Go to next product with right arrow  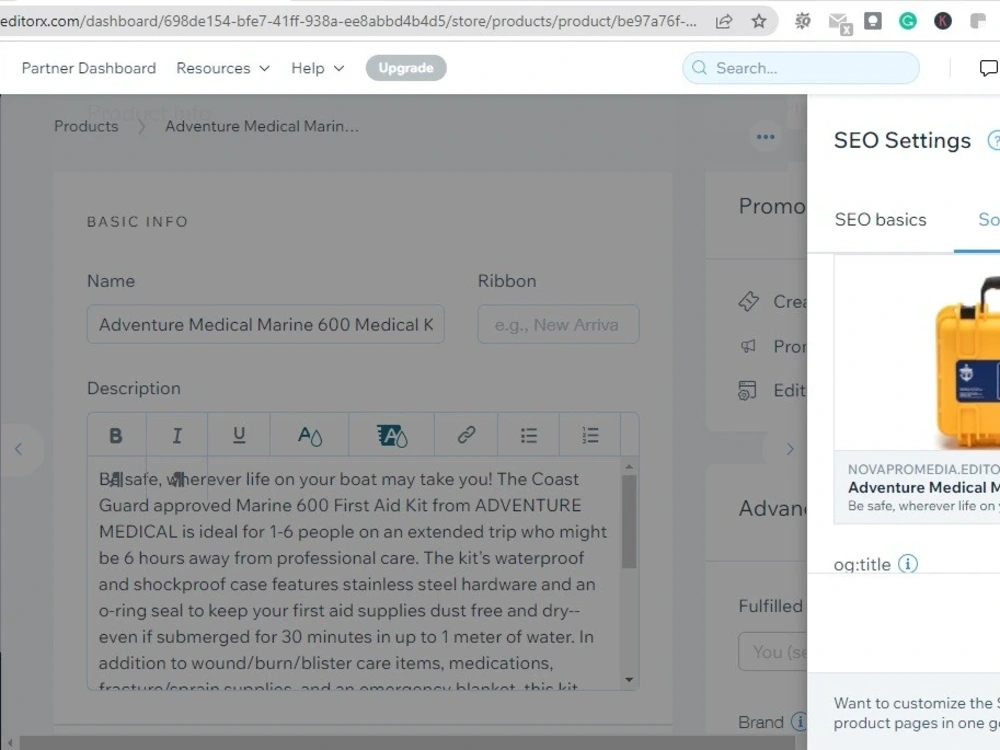790,449
